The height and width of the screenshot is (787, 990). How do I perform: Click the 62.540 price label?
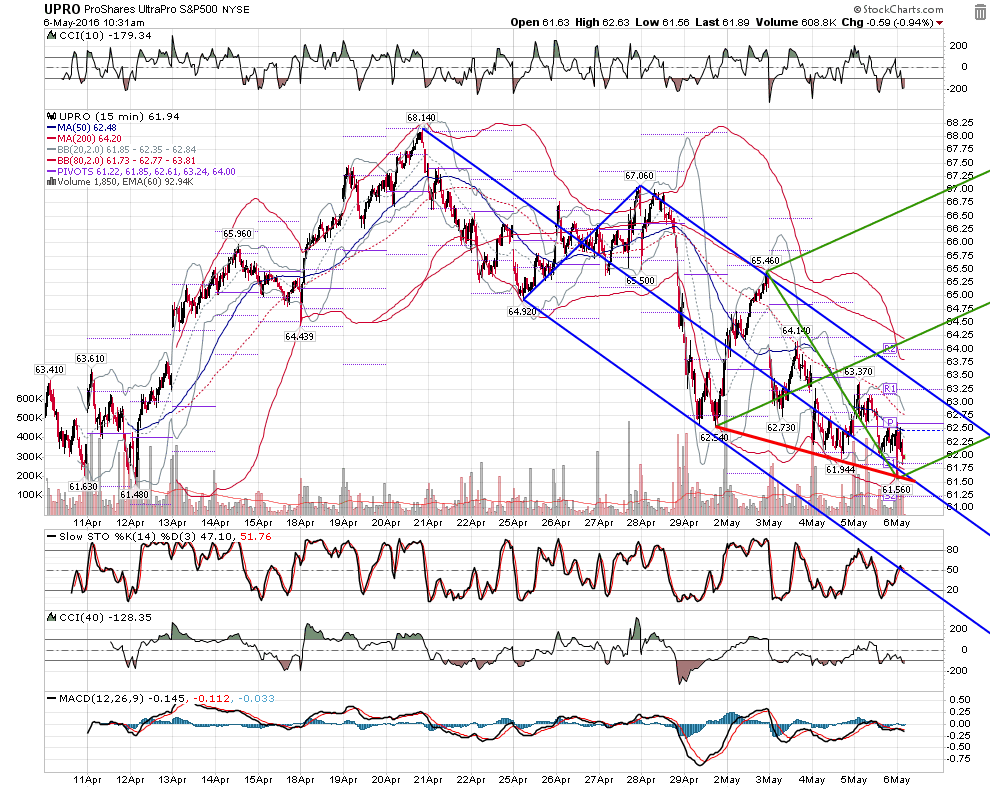[x=714, y=437]
